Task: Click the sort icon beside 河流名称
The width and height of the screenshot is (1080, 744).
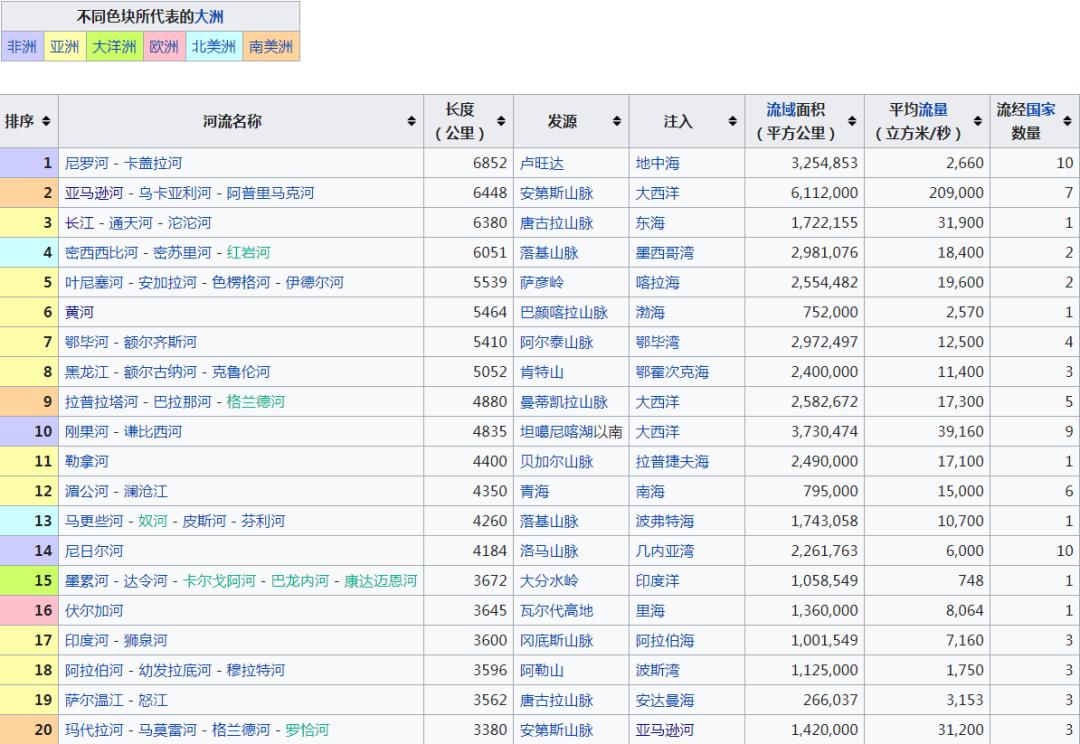Action: point(414,119)
